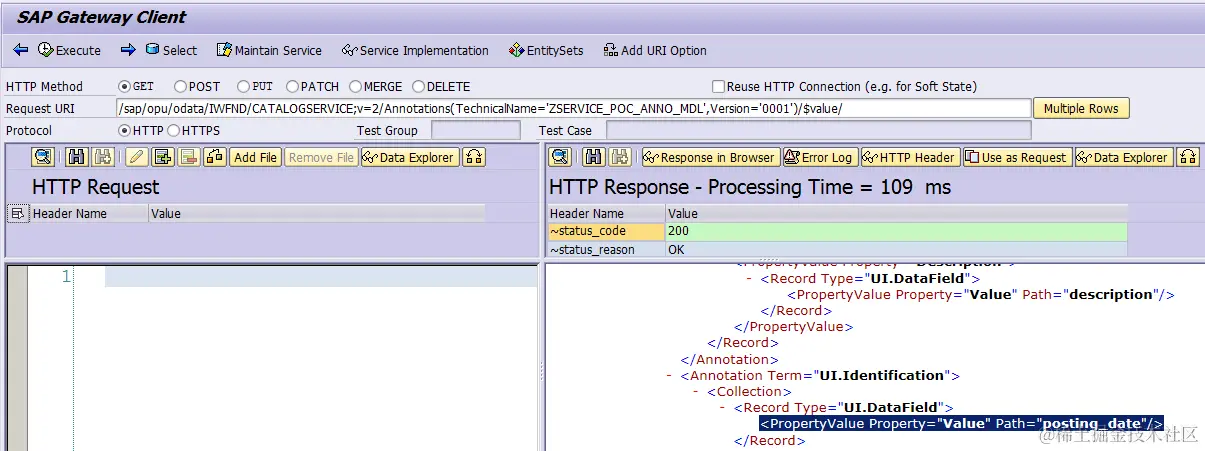Viewport: 1205px width, 451px height.
Task: Click Find Next icon in HTTP Request toolbar
Action: click(102, 157)
